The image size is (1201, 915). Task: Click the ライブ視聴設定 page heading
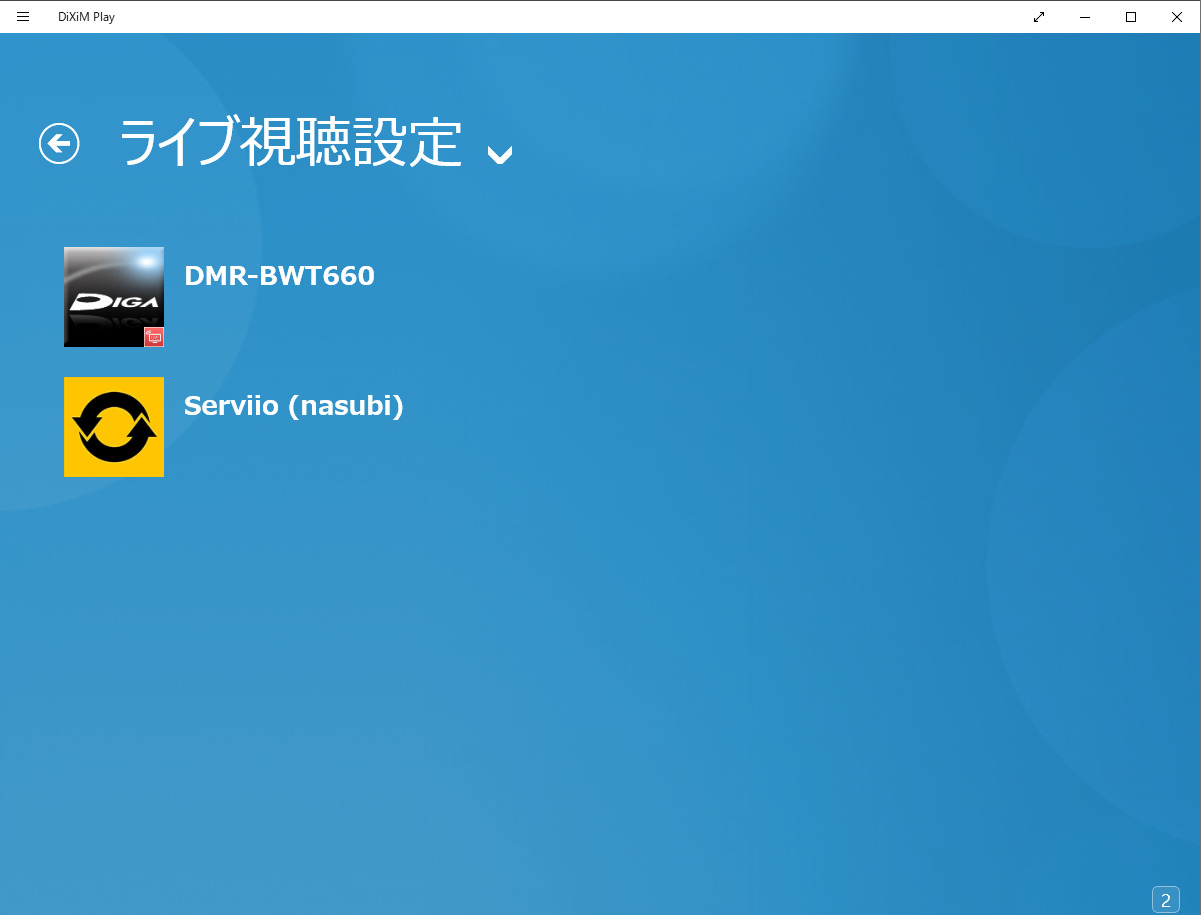290,143
